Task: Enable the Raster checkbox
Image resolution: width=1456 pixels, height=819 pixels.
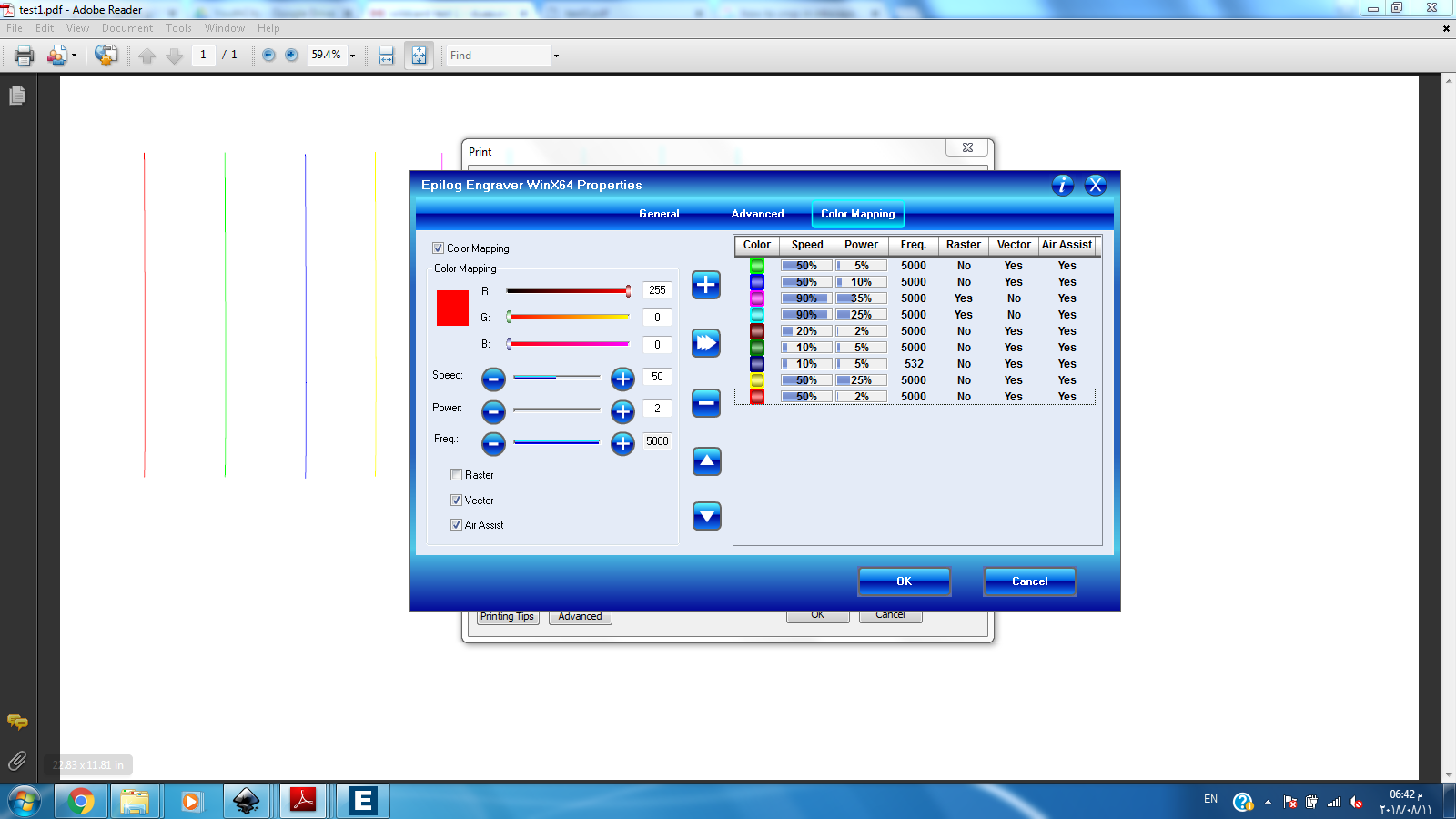Action: coord(457,475)
